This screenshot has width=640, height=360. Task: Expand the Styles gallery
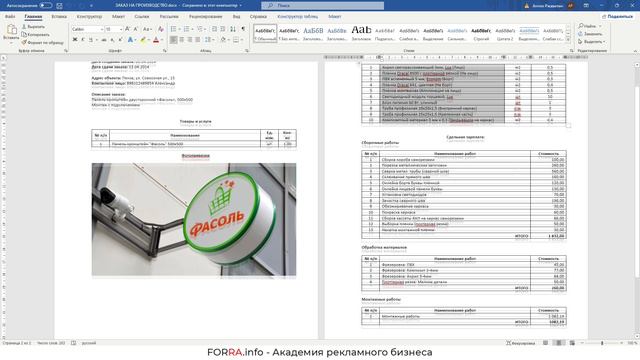pos(568,40)
